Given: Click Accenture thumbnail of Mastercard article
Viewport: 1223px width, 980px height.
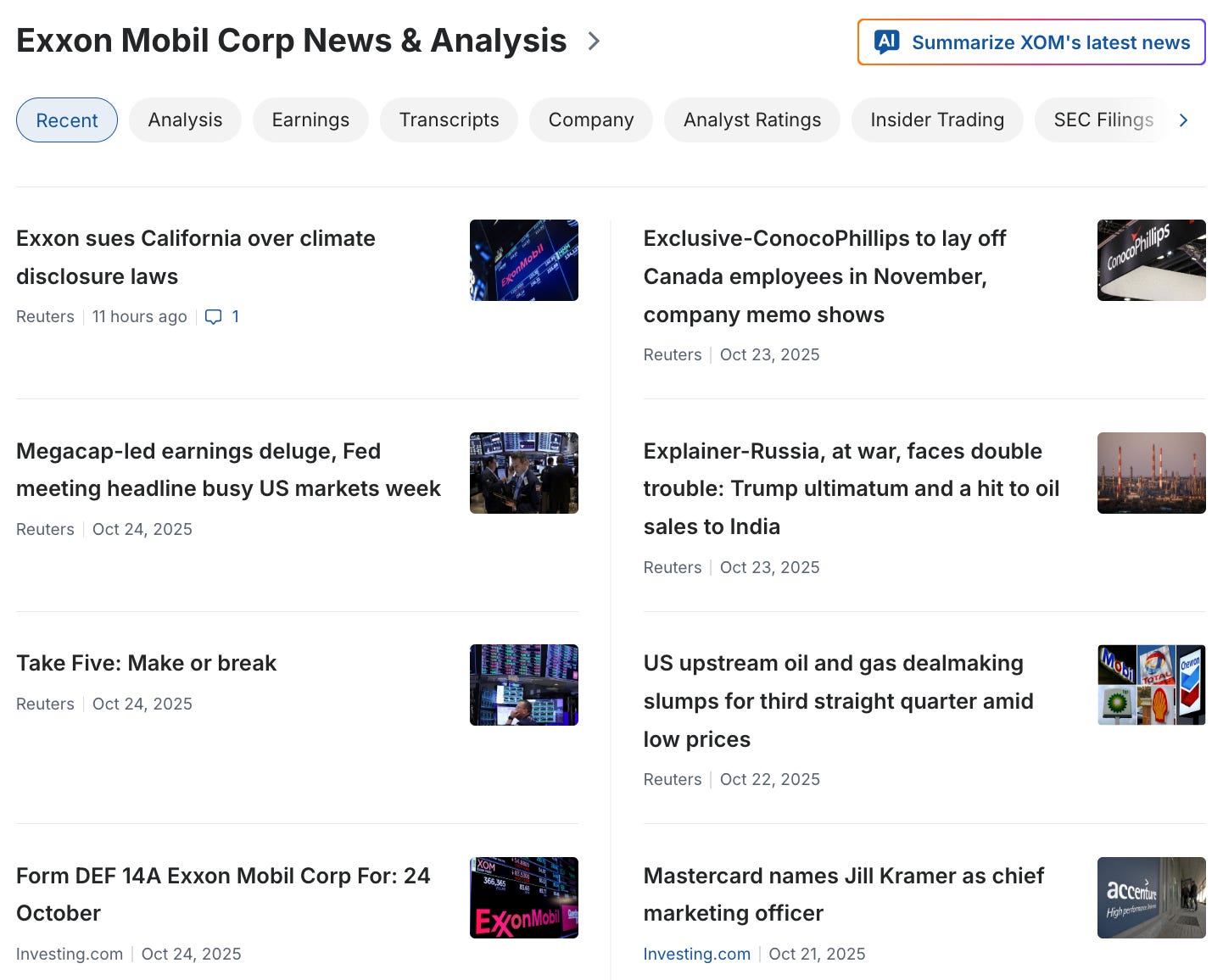Looking at the screenshot, I should (1152, 898).
